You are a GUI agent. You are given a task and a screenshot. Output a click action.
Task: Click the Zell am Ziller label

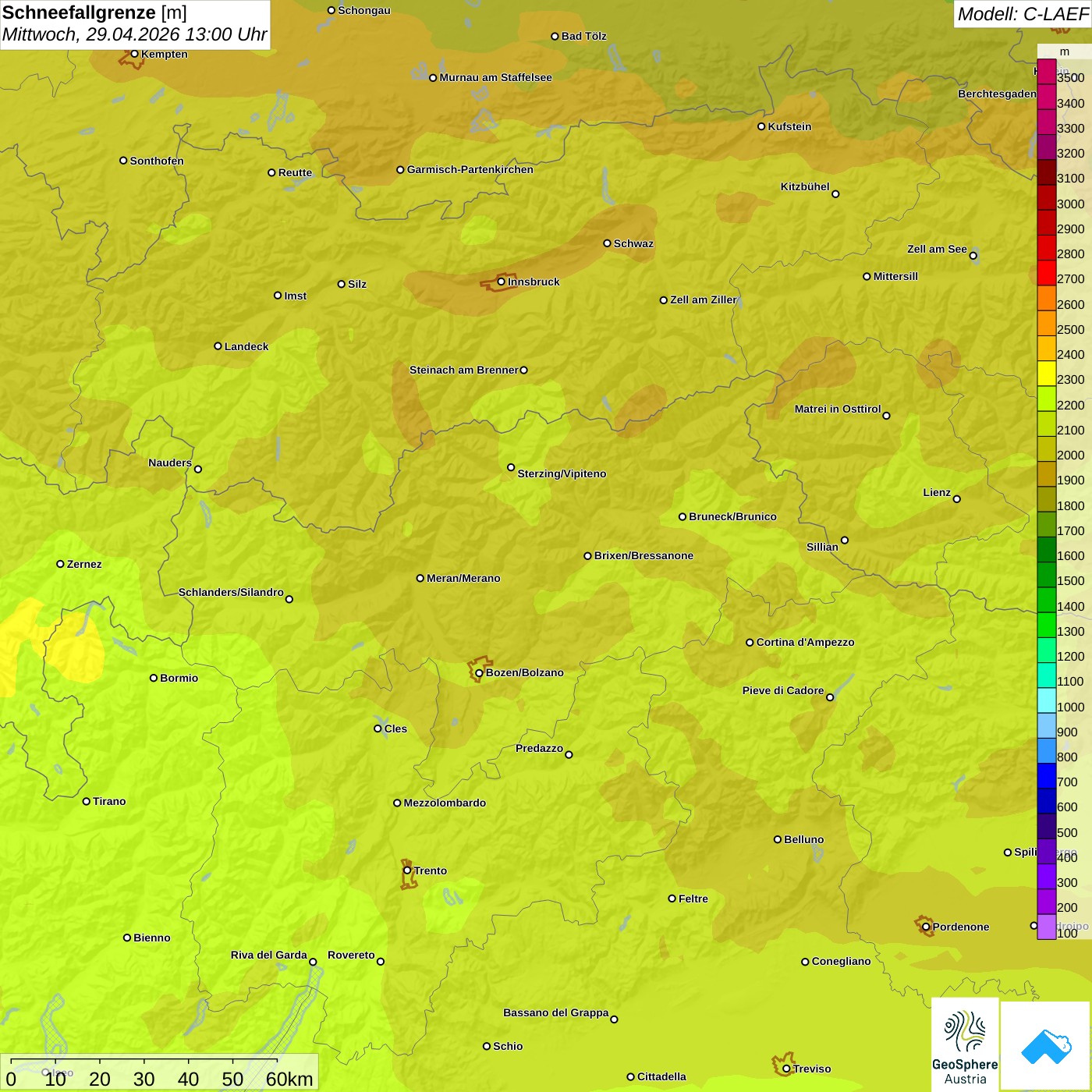(704, 300)
